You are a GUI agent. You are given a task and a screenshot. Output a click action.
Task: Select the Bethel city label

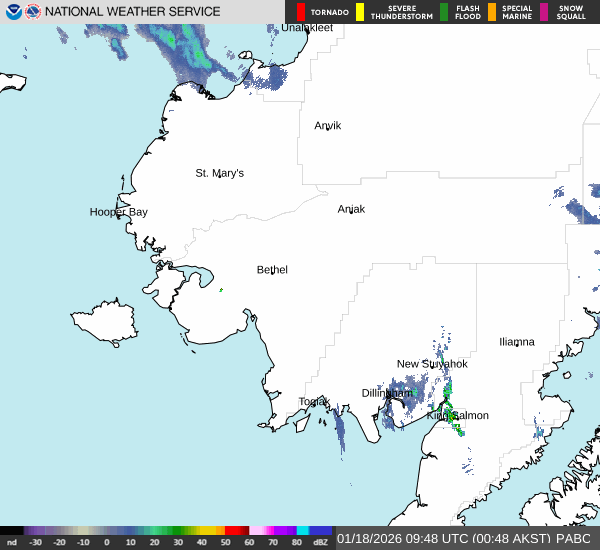click(x=272, y=270)
